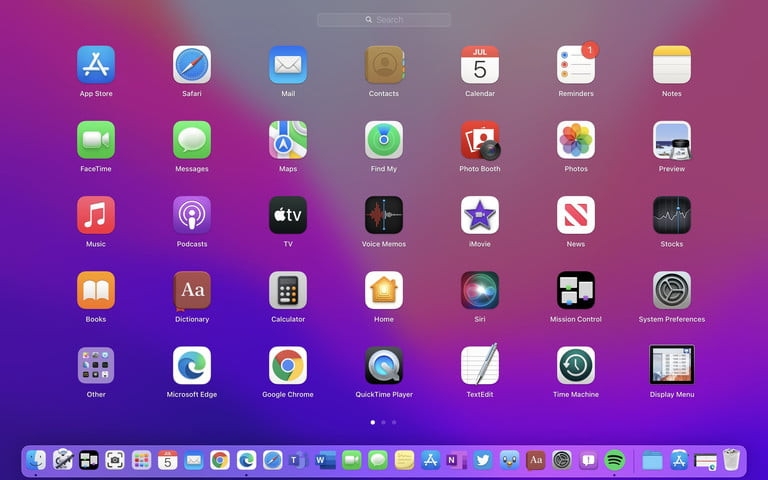This screenshot has width=768, height=480.
Task: Open the Mail app in Launchpad grid
Action: (288, 65)
